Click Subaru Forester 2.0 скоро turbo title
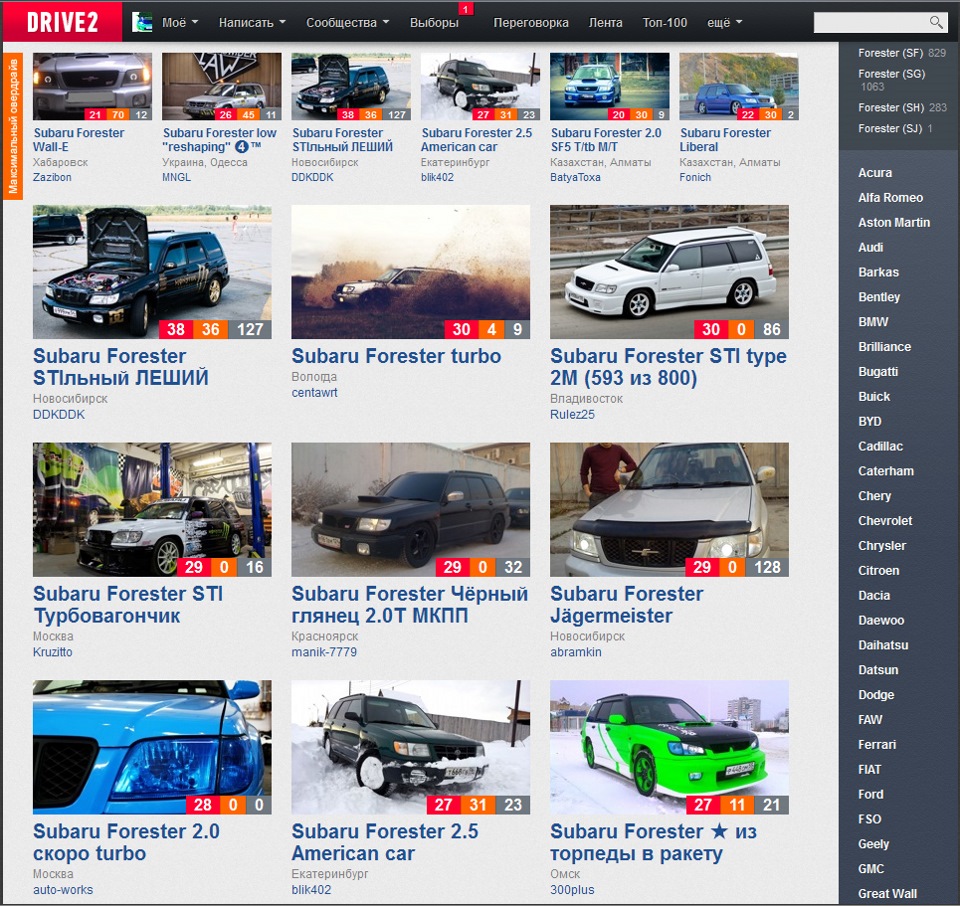Image resolution: width=960 pixels, height=906 pixels. pyautogui.click(x=126, y=842)
